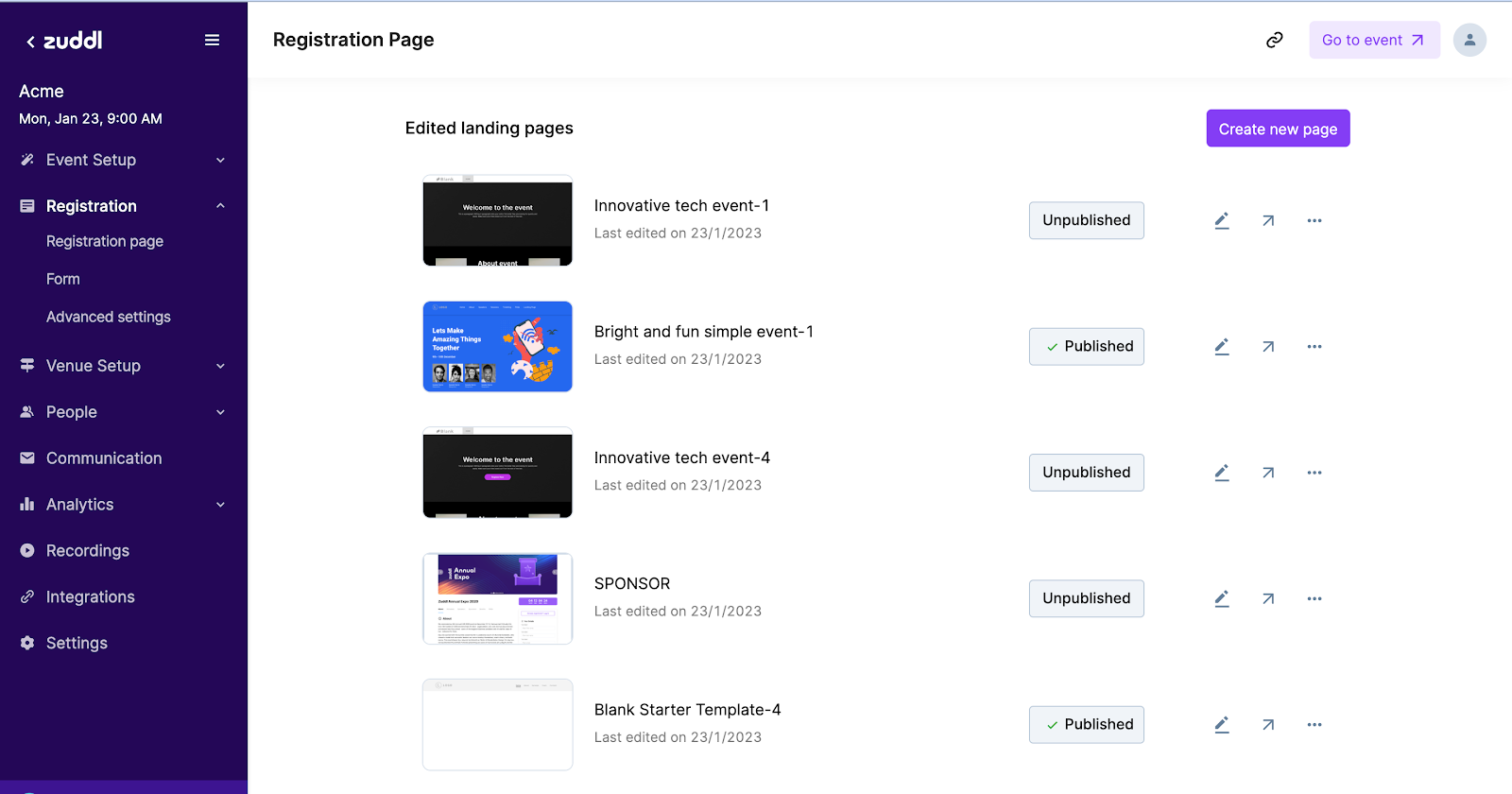Click the SPONSOR page title
Viewport: 1512px width, 794px height.
click(x=632, y=583)
